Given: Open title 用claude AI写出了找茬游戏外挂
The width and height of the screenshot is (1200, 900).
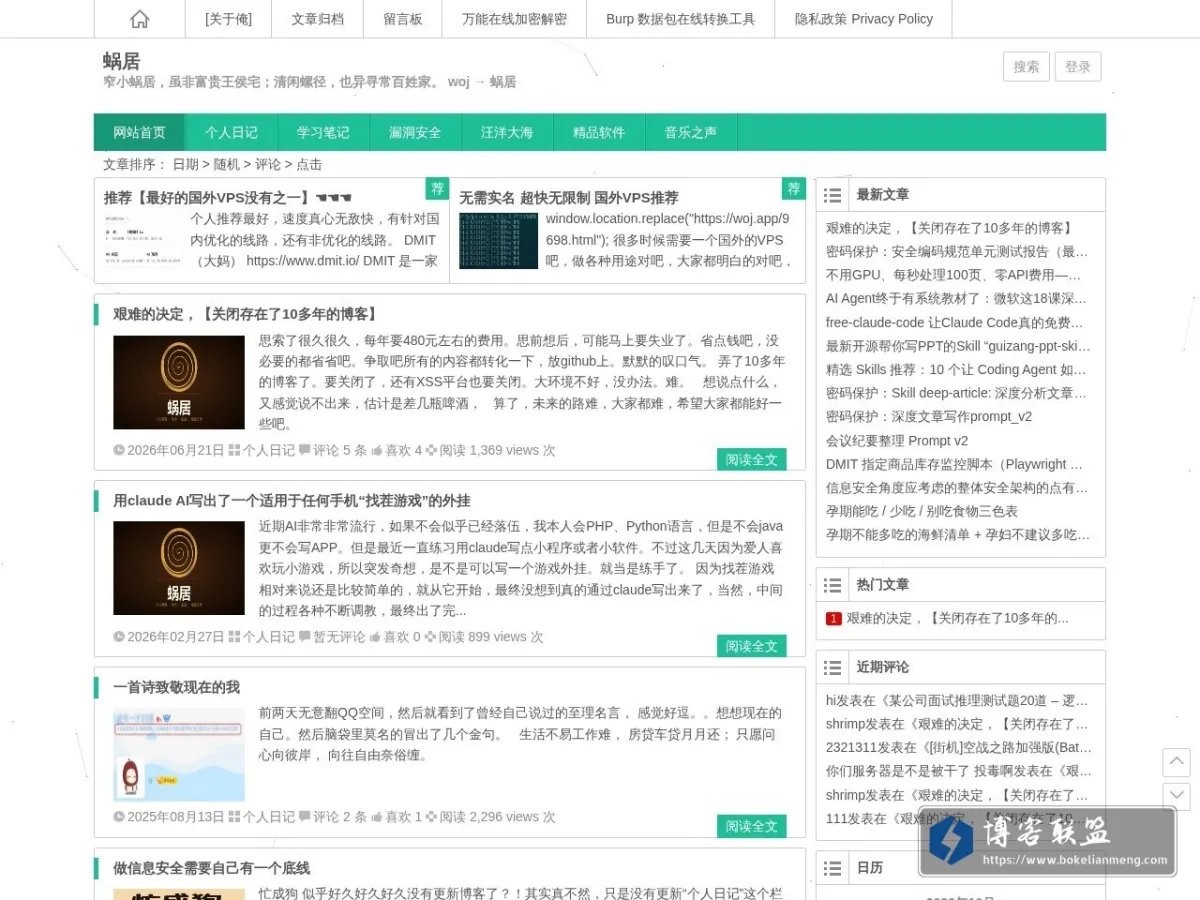Looking at the screenshot, I should pos(292,500).
